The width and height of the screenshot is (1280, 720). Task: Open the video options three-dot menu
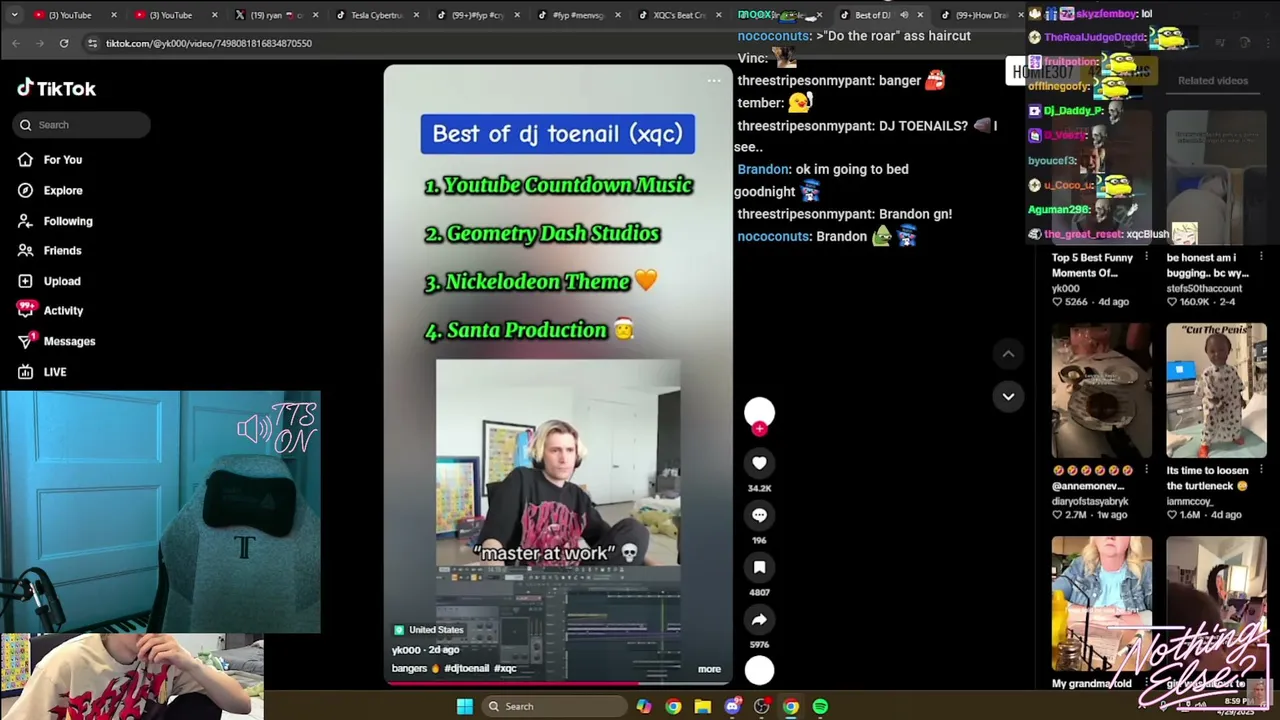pyautogui.click(x=714, y=81)
